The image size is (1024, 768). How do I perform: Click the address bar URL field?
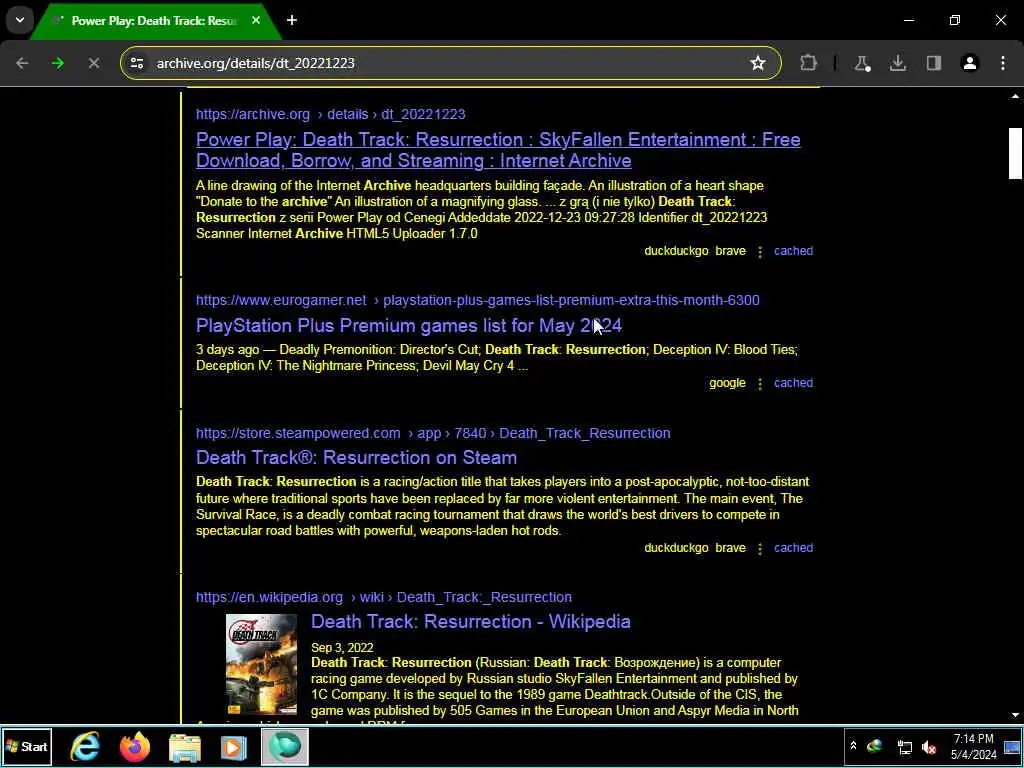451,63
